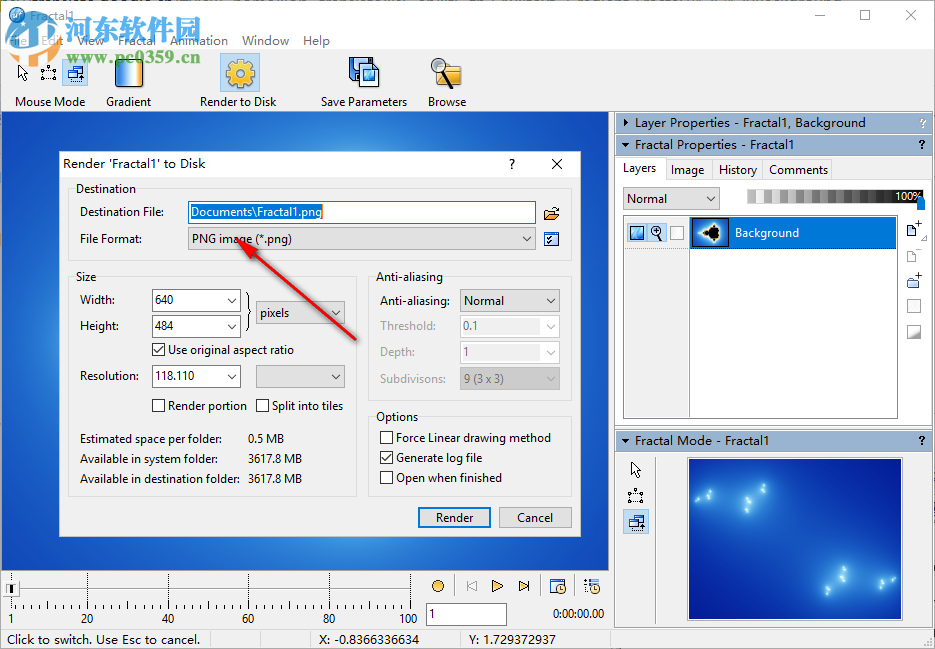Open Fractal Properties panel help
Screen dimensions: 935x649
(922, 144)
